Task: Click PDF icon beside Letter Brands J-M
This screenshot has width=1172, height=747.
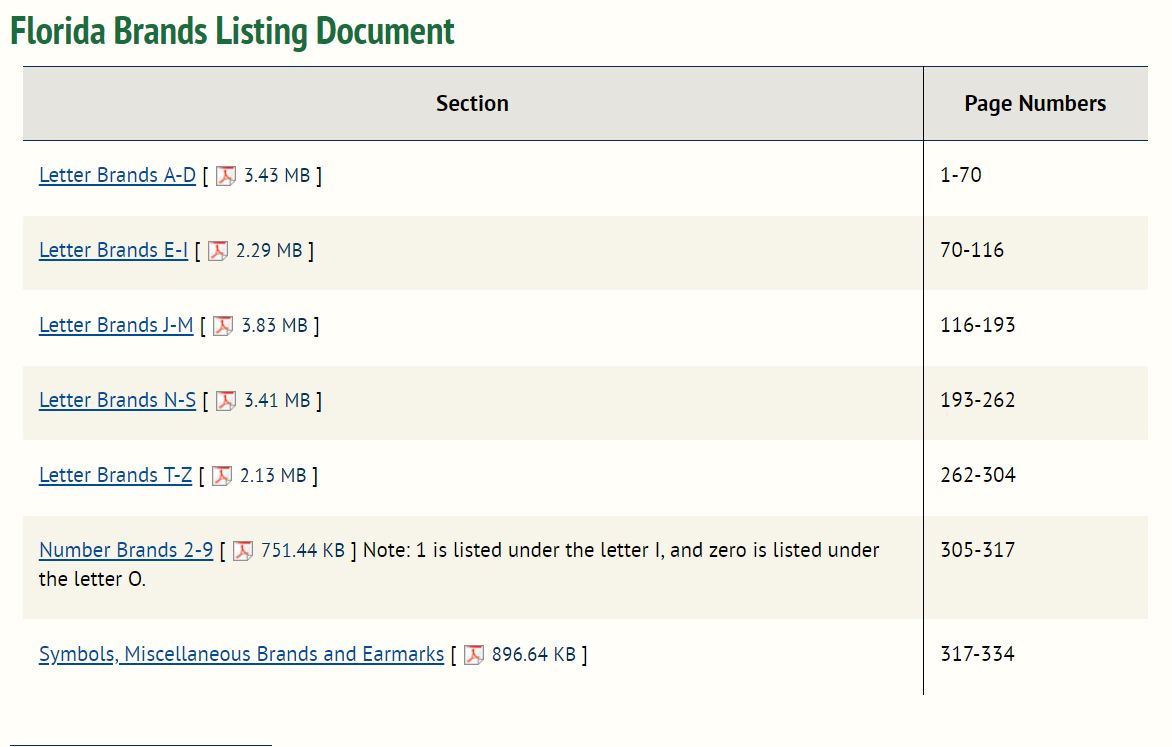Action: click(x=223, y=326)
